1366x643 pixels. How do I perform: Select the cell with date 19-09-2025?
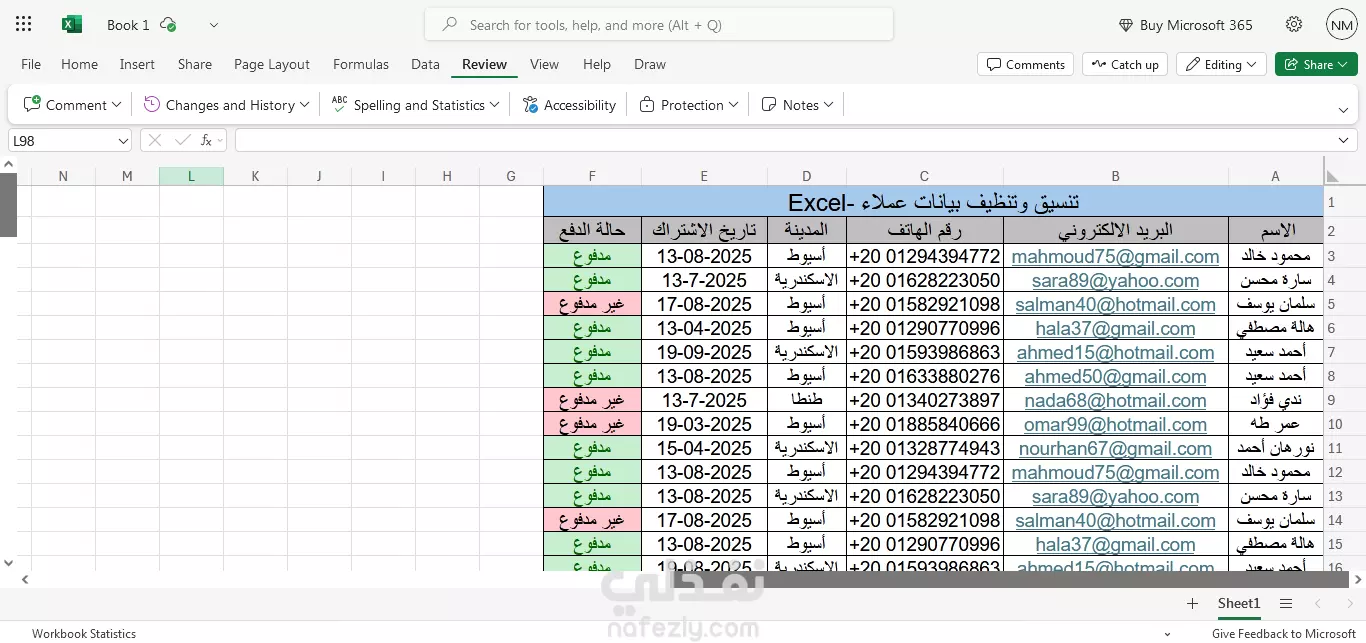pos(704,352)
